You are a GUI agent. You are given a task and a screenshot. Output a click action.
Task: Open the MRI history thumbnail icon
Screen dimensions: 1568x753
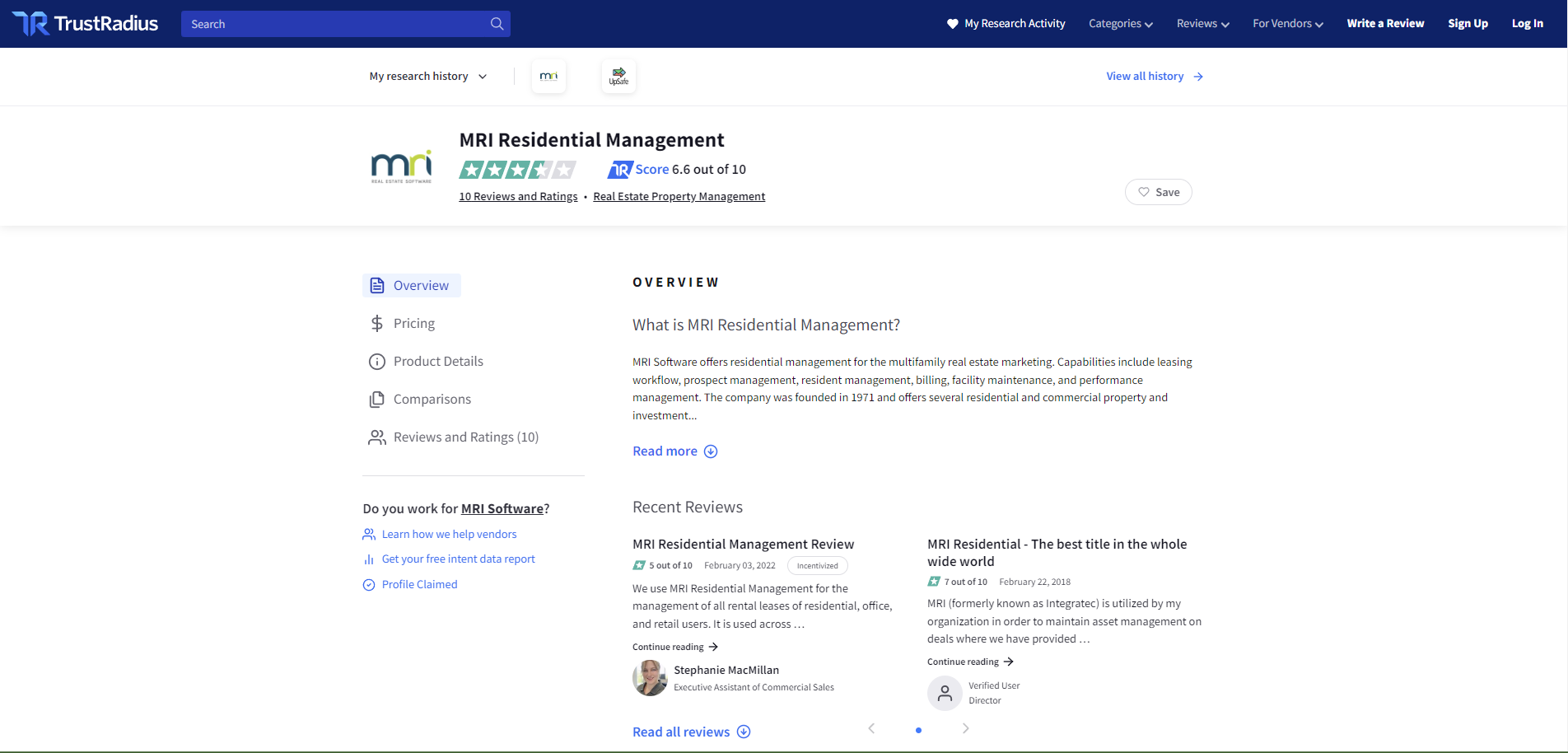coord(548,77)
